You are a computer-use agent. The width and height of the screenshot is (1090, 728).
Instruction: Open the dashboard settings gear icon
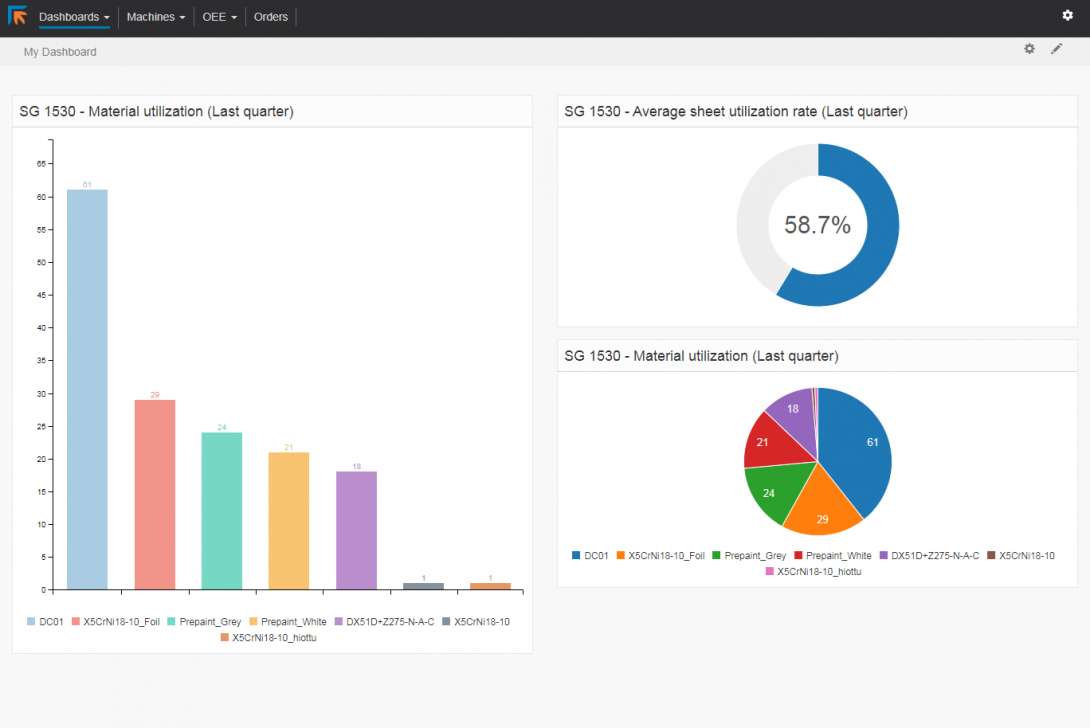click(x=1029, y=48)
